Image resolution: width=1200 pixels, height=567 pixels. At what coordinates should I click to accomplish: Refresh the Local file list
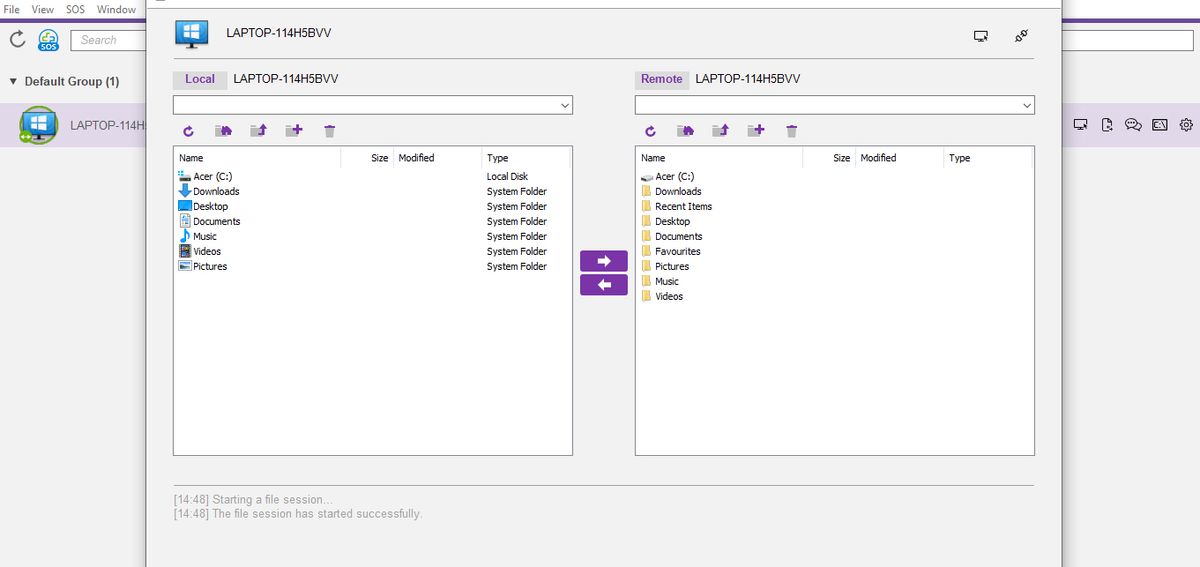pos(189,131)
